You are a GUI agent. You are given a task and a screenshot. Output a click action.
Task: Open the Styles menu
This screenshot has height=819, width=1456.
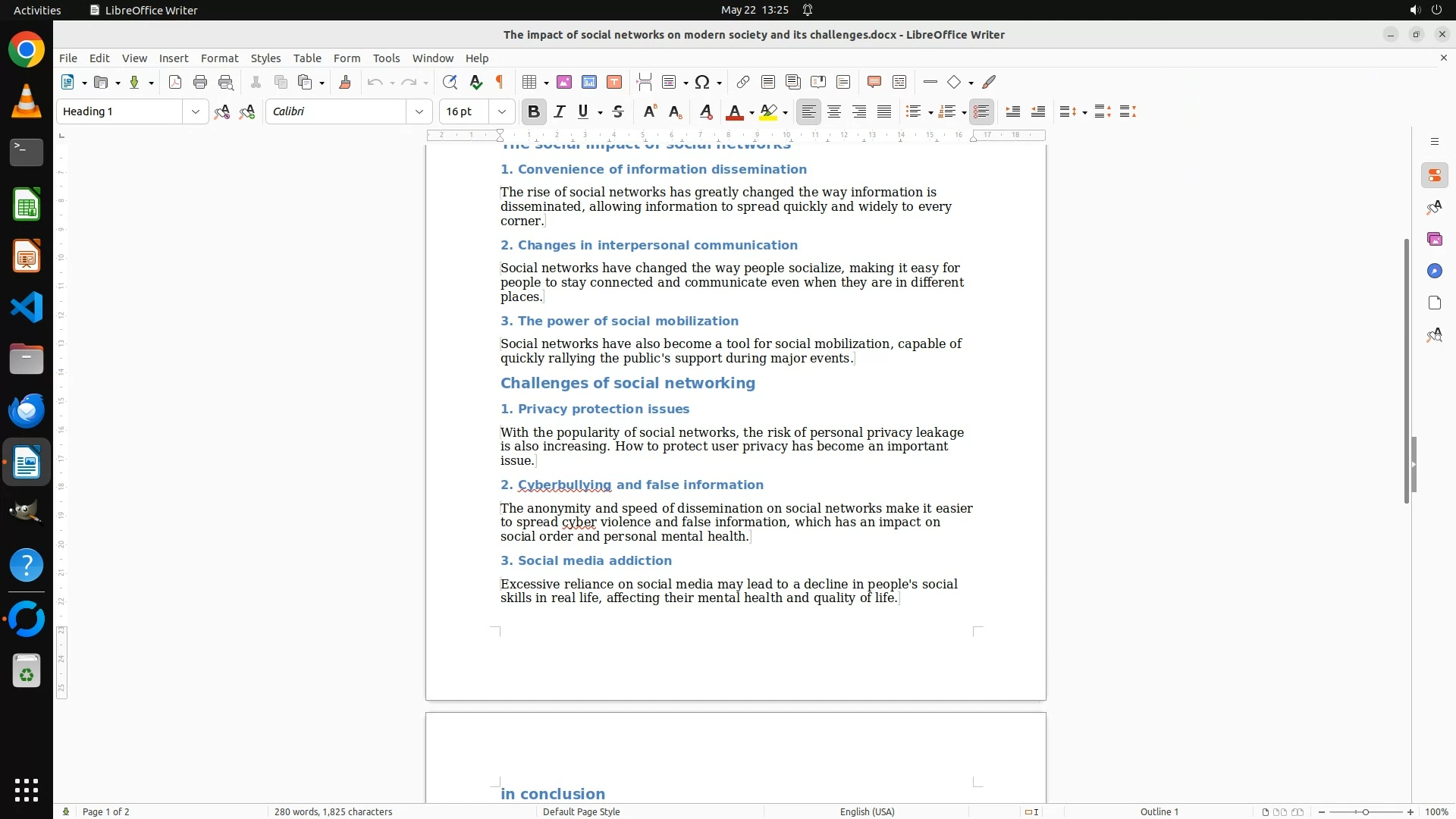(265, 58)
